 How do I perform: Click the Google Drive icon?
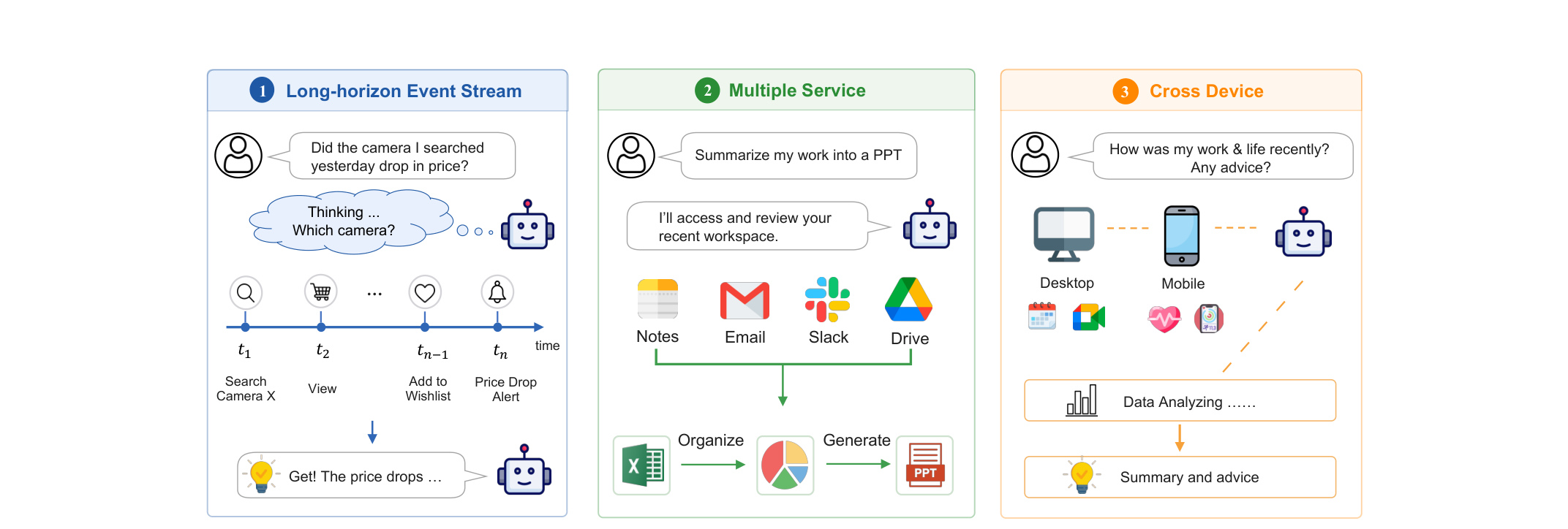pyautogui.click(x=908, y=300)
